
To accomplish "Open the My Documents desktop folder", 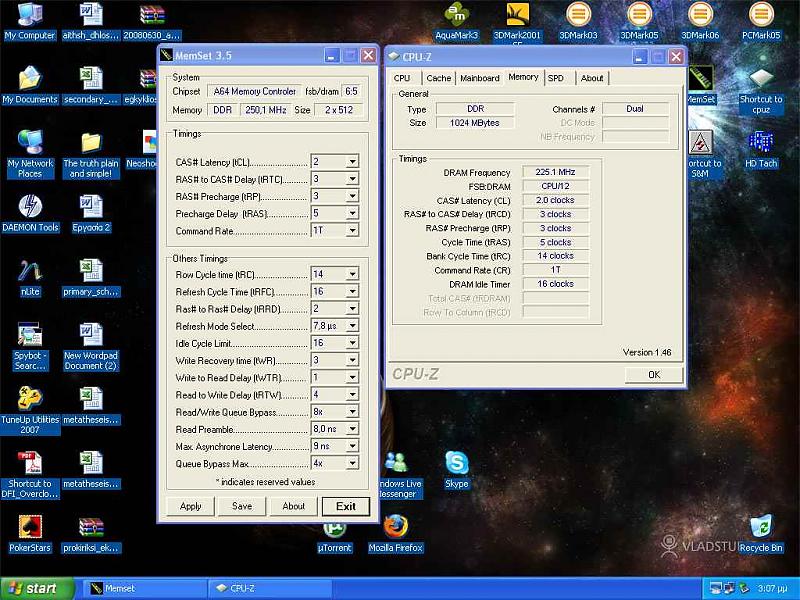I will pos(30,85).
